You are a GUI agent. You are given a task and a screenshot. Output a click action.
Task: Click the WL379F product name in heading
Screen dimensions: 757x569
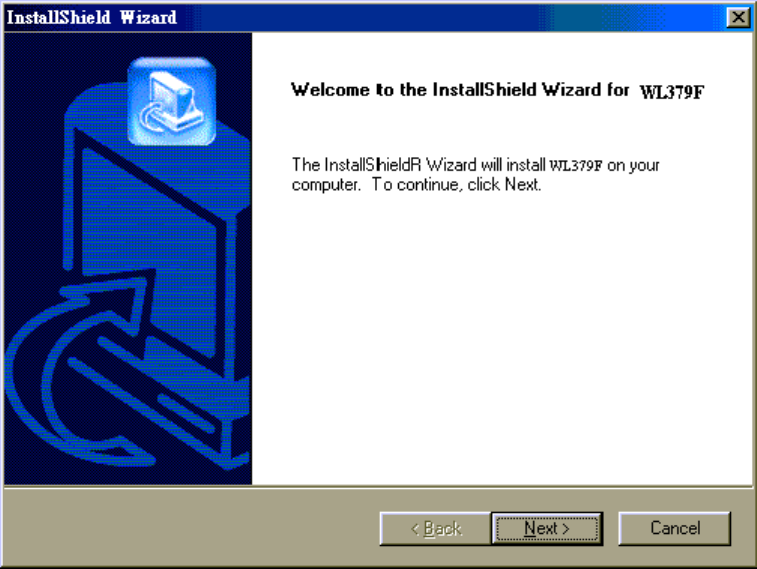(x=672, y=92)
